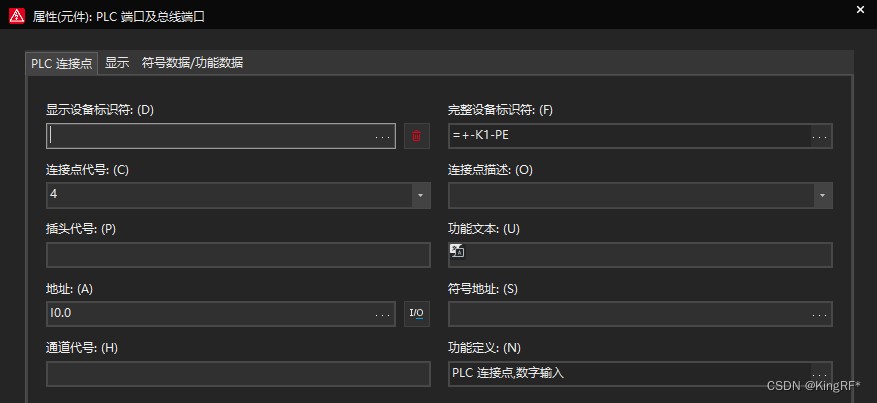Select the PLC 连接点 tab
Viewport: 877px width, 403px height.
tap(62, 63)
